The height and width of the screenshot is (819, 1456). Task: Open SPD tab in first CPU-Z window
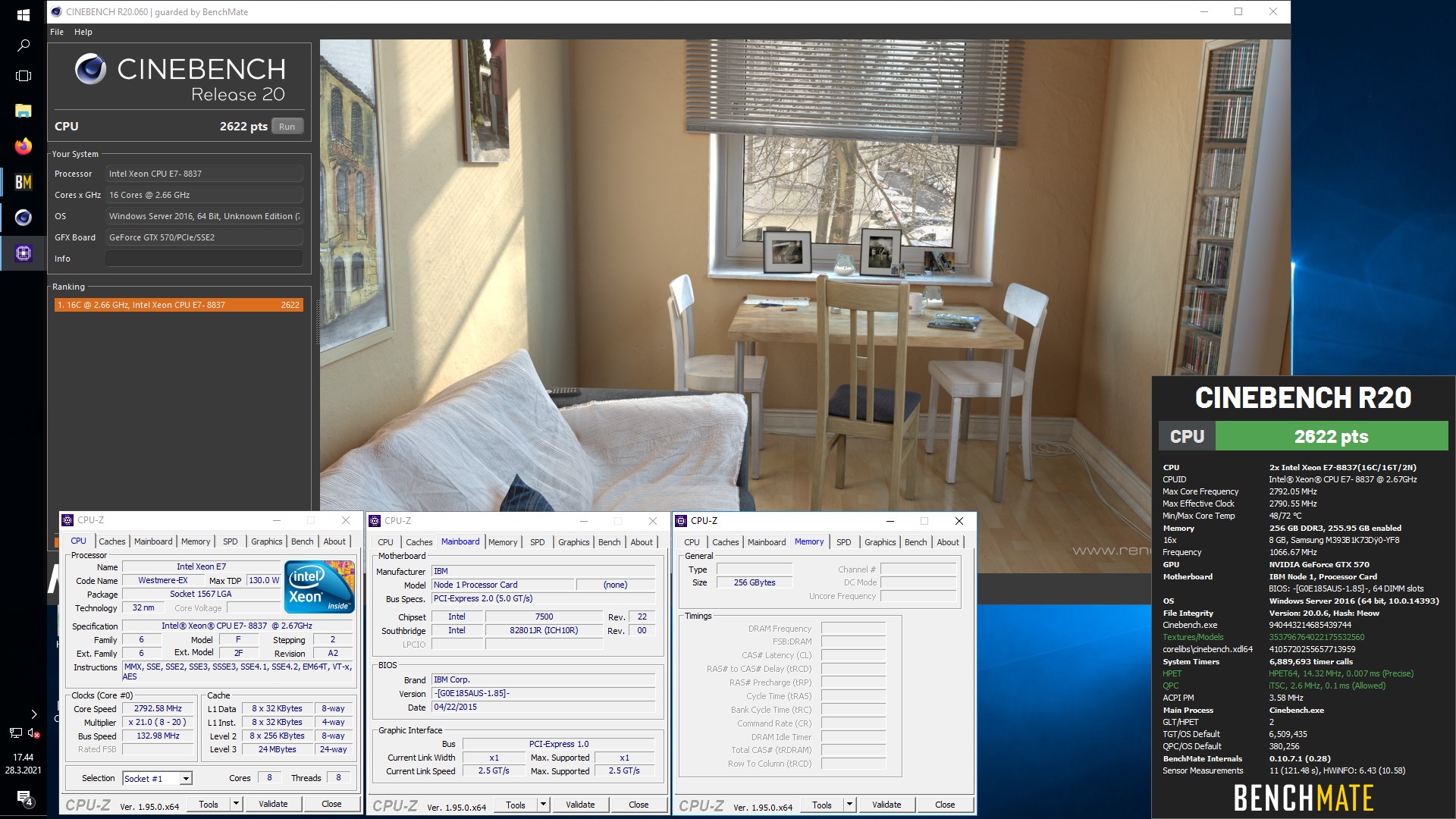pos(231,541)
